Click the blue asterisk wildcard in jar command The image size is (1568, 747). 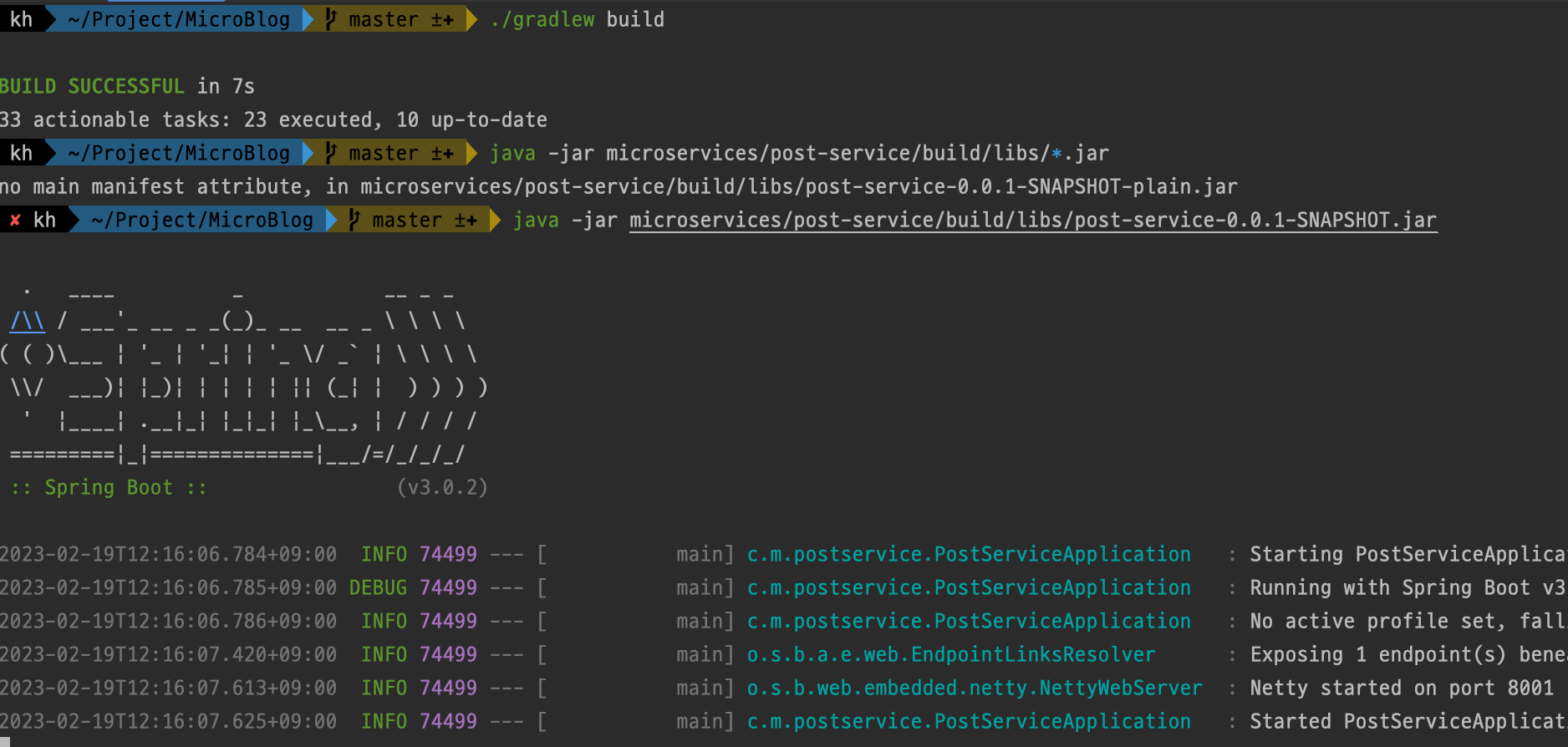click(1056, 154)
